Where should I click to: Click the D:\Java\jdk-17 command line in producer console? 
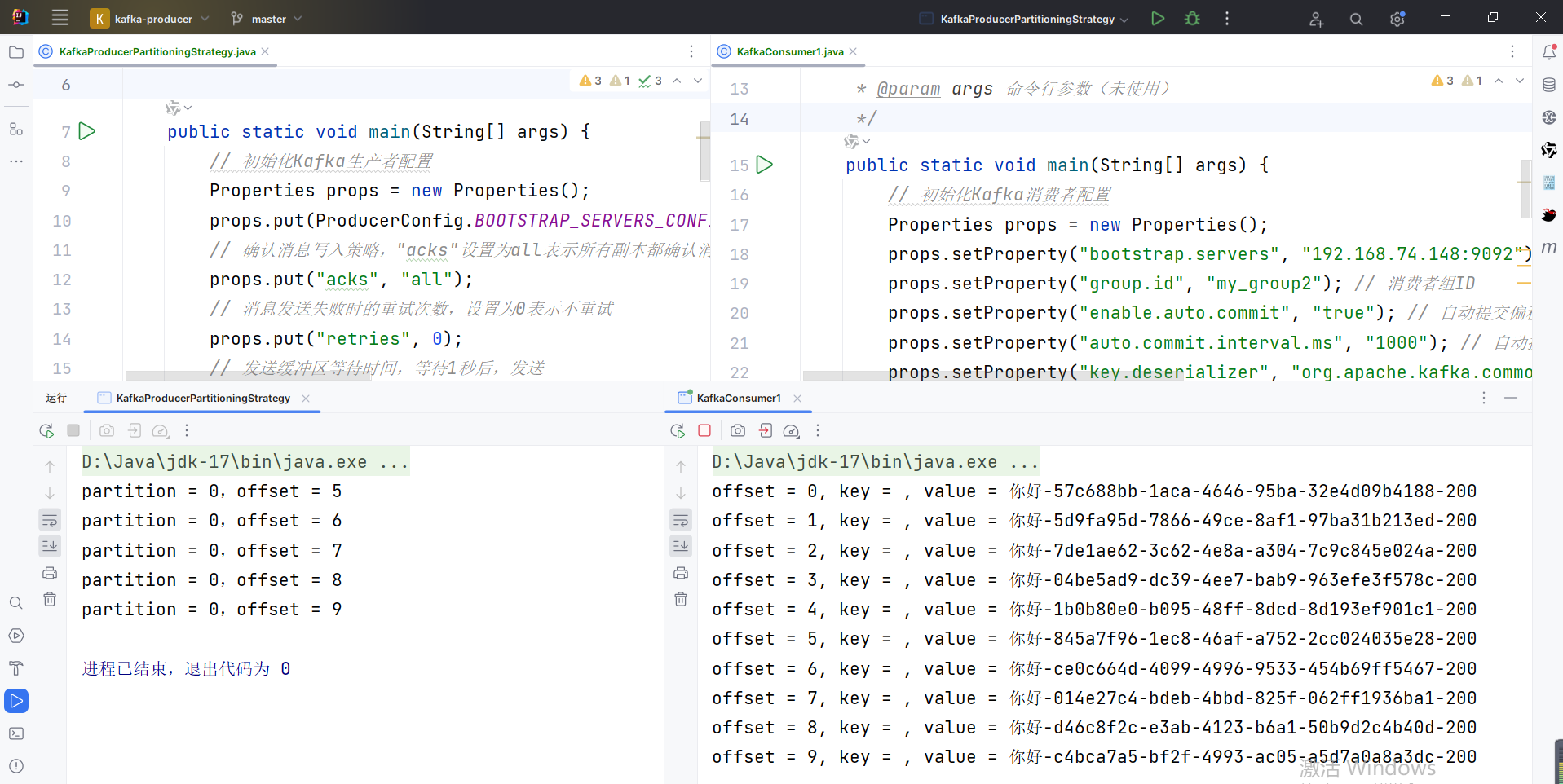click(x=245, y=462)
